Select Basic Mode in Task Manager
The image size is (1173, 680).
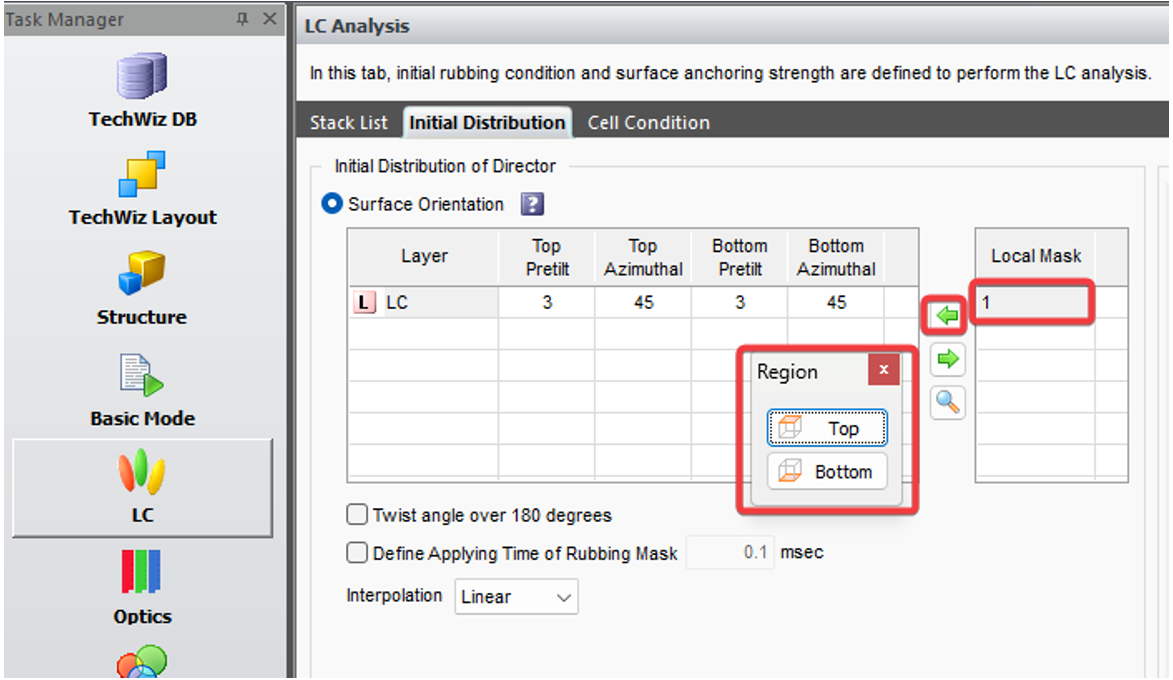click(x=142, y=390)
